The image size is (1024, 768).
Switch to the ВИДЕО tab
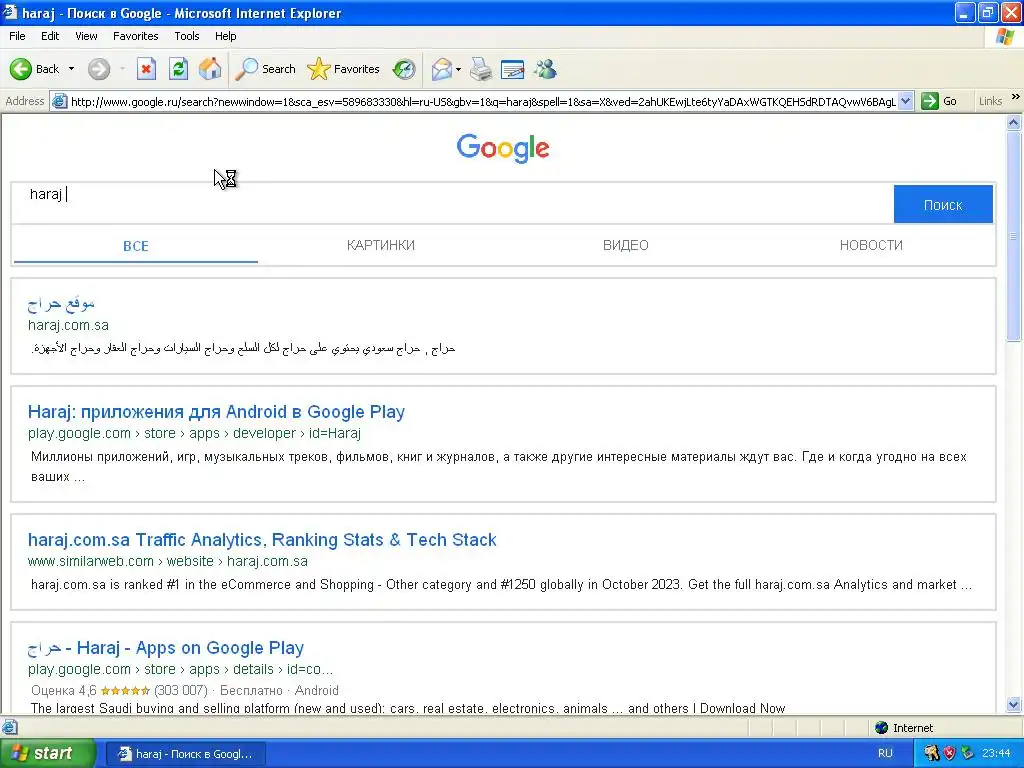(x=626, y=245)
